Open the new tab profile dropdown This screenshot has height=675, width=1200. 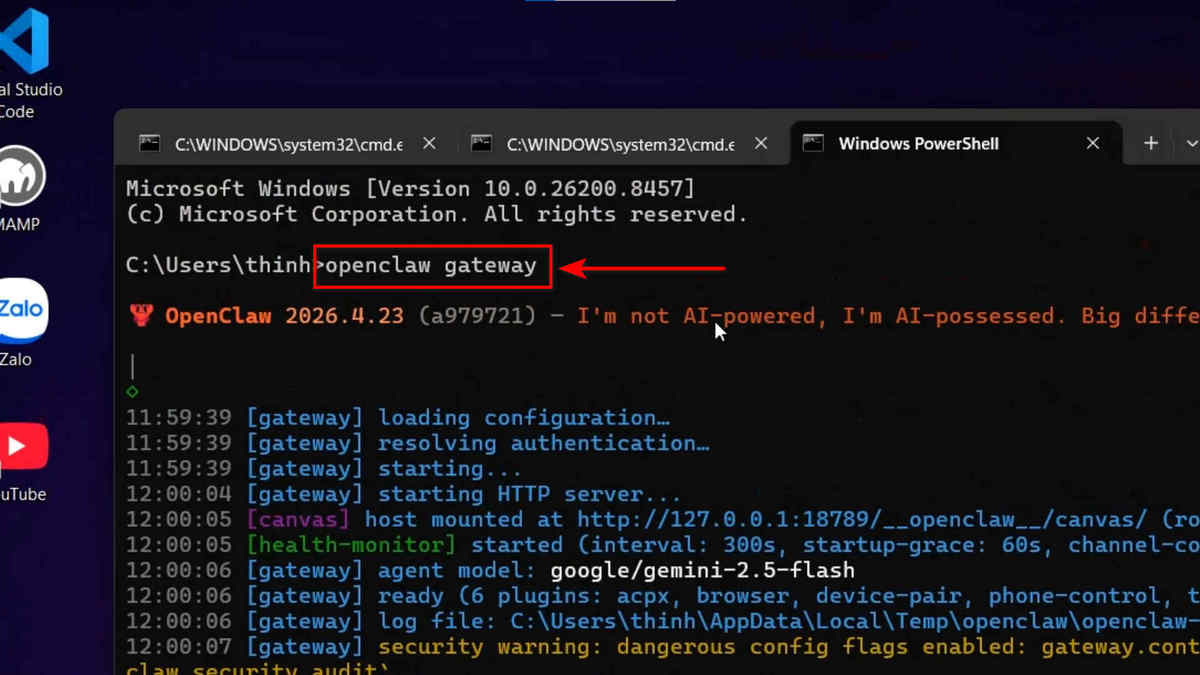click(1191, 144)
